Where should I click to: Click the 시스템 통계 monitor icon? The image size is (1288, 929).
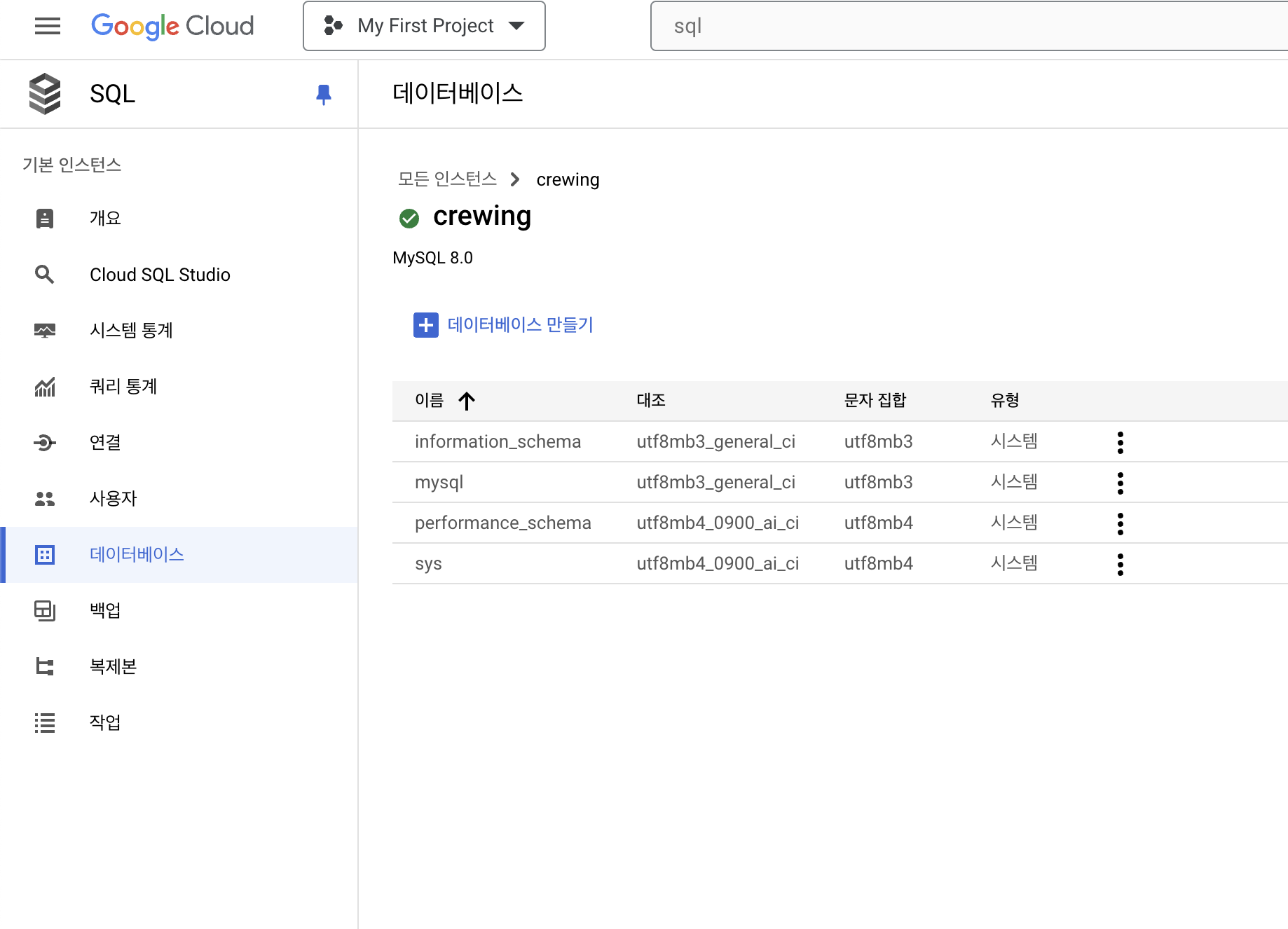coord(45,331)
